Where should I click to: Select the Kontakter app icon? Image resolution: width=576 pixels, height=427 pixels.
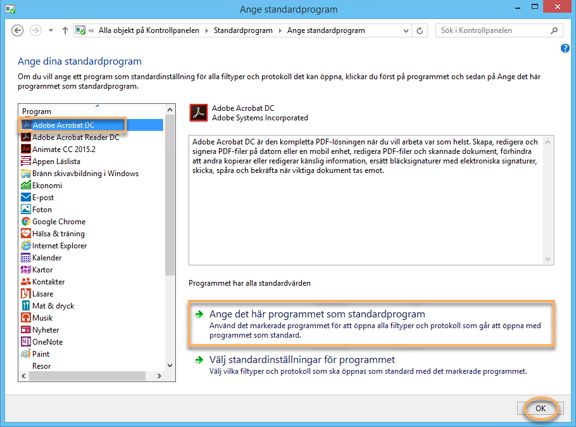coord(26,282)
